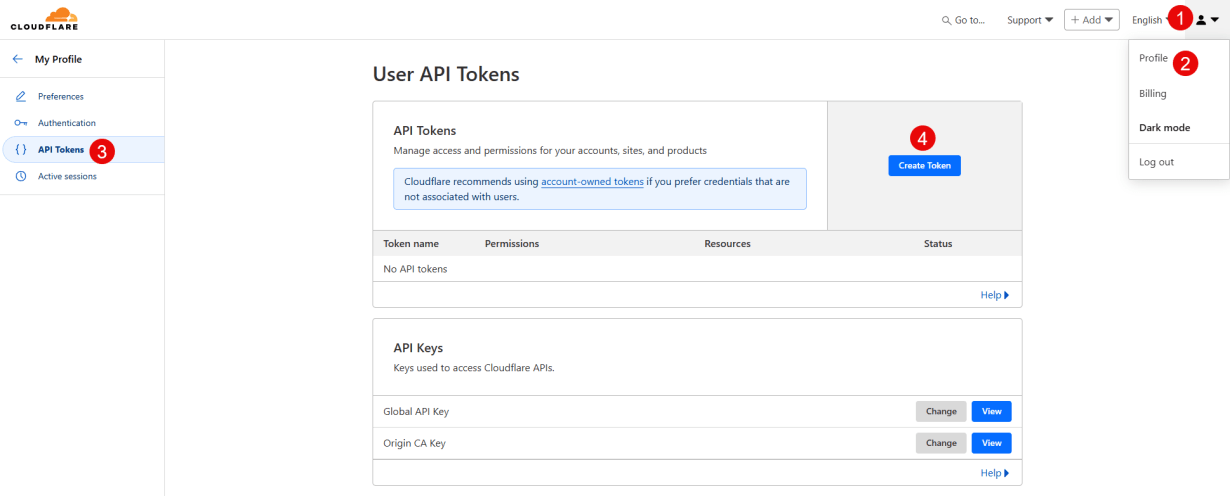This screenshot has height=496, width=1230.
Task: Open the Add dropdown
Action: click(1091, 20)
